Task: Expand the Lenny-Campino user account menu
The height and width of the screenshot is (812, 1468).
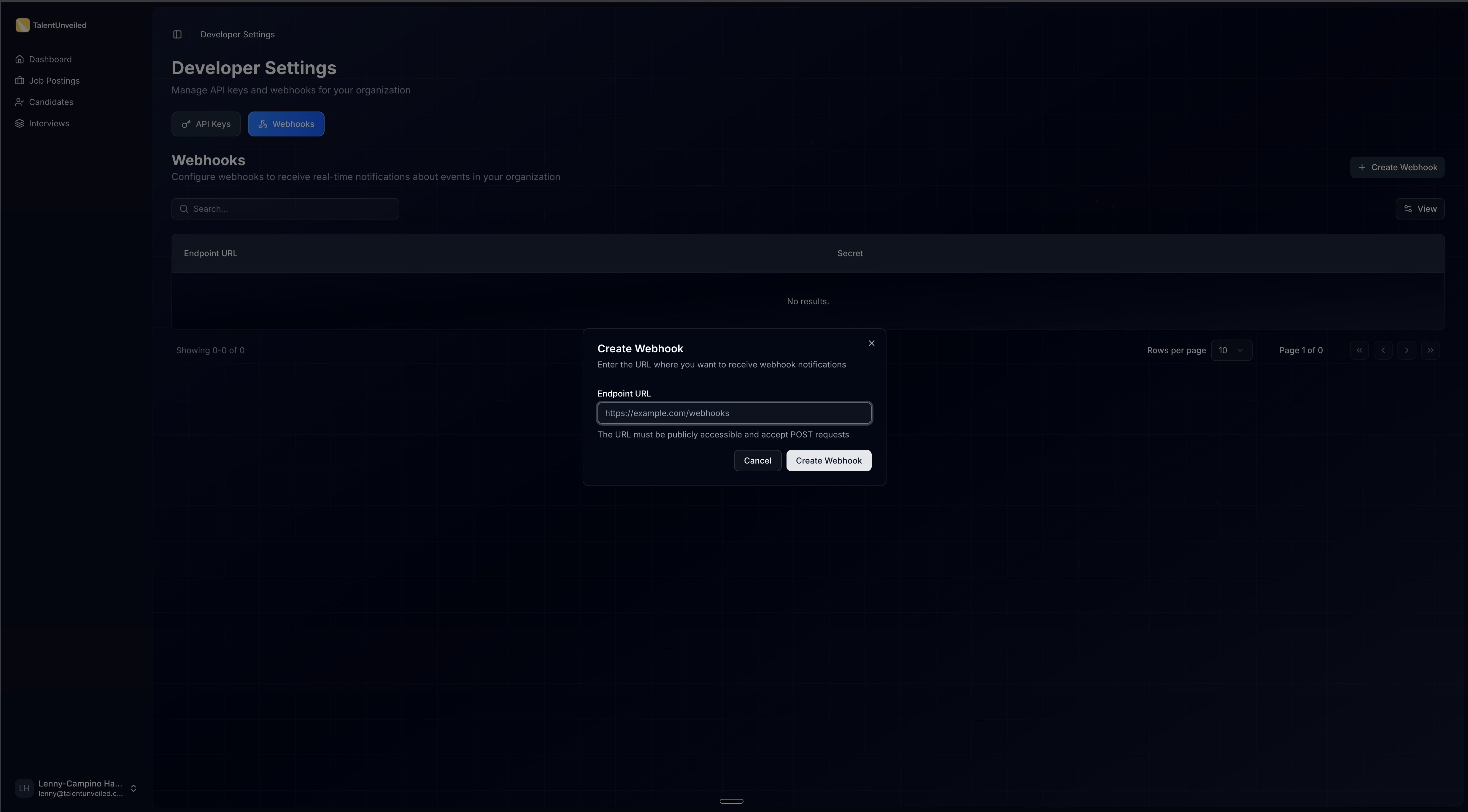Action: click(76, 788)
